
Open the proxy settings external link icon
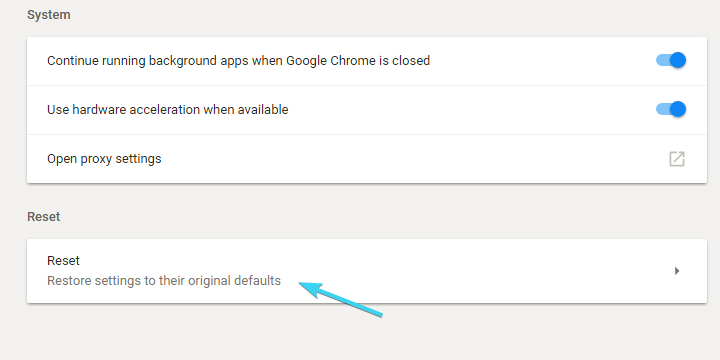pyautogui.click(x=677, y=159)
